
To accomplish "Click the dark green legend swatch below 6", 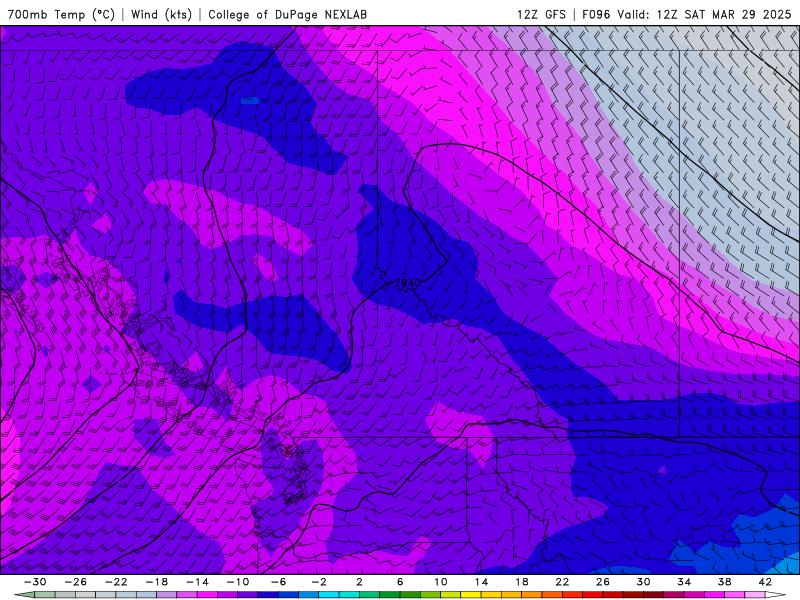I will (390, 595).
